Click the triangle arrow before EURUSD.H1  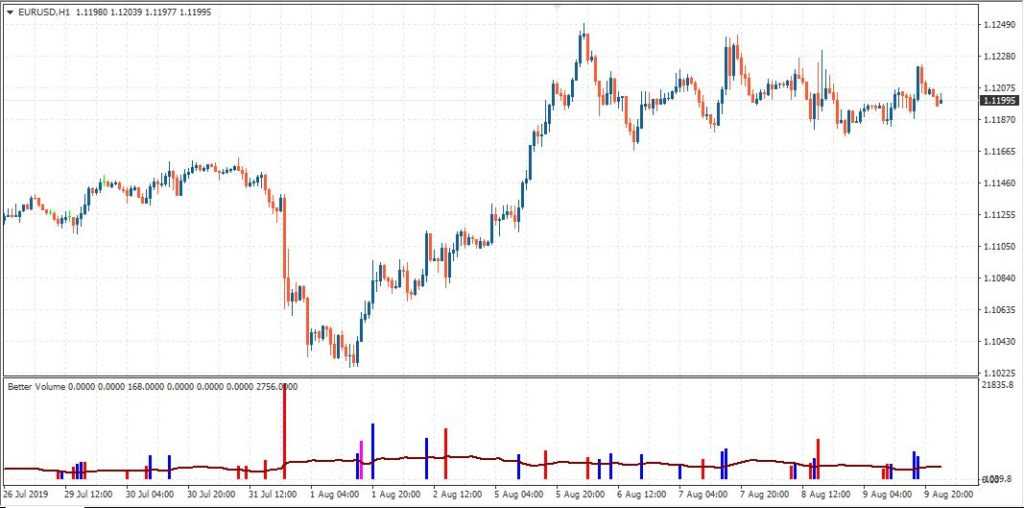[10, 12]
